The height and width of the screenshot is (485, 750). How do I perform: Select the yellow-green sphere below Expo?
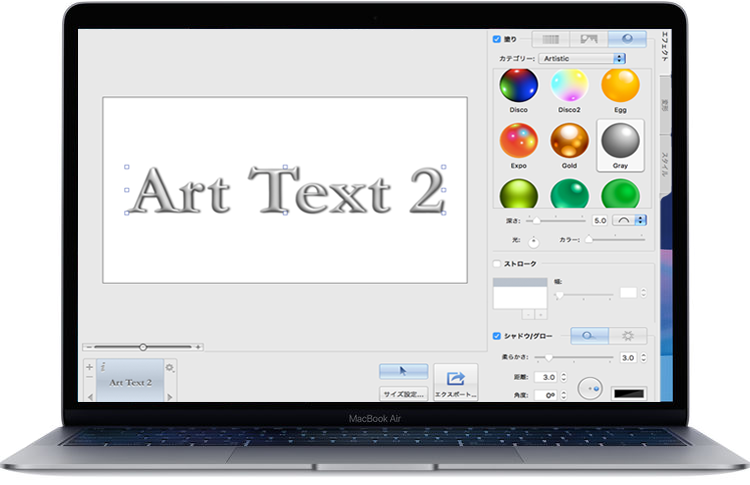tap(518, 194)
